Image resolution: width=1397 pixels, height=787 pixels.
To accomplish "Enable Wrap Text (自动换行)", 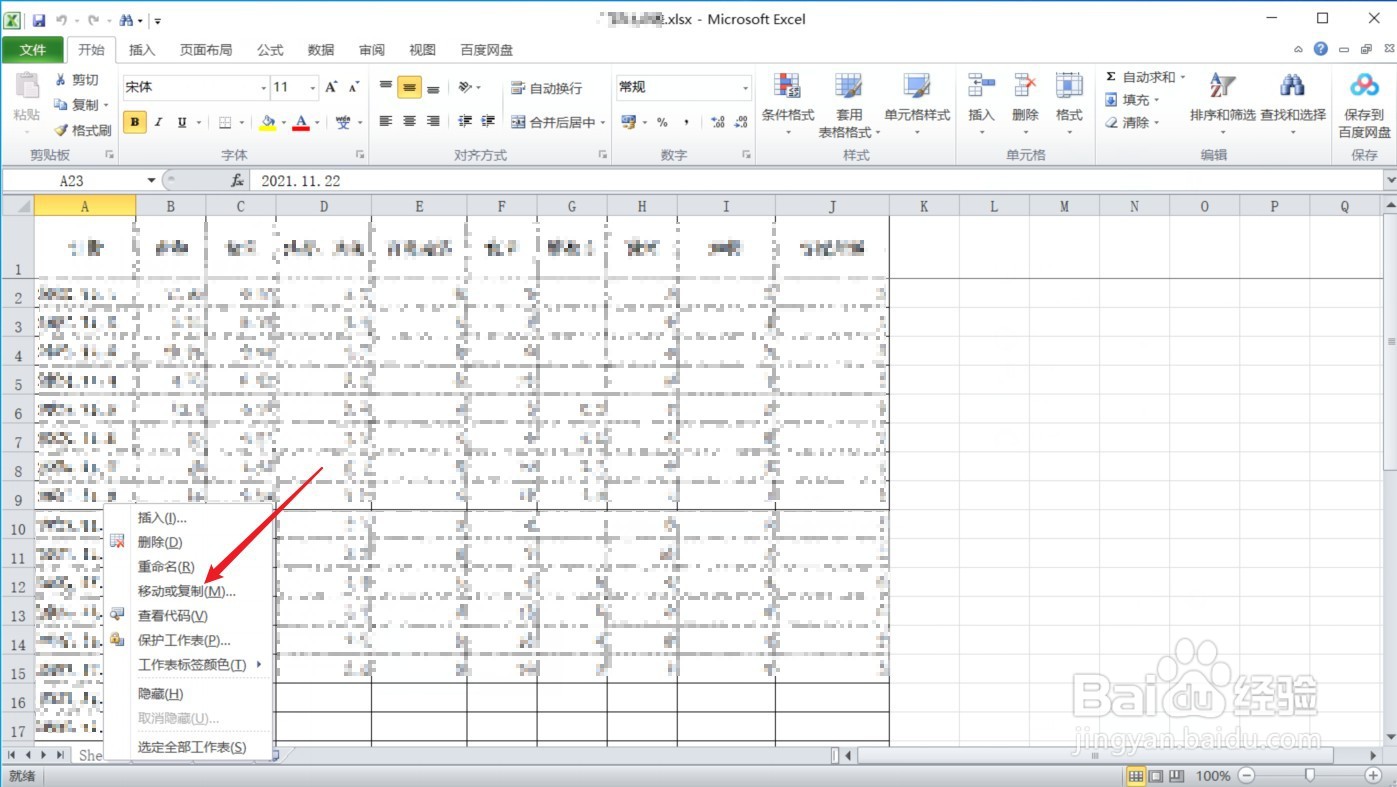I will click(x=546, y=88).
